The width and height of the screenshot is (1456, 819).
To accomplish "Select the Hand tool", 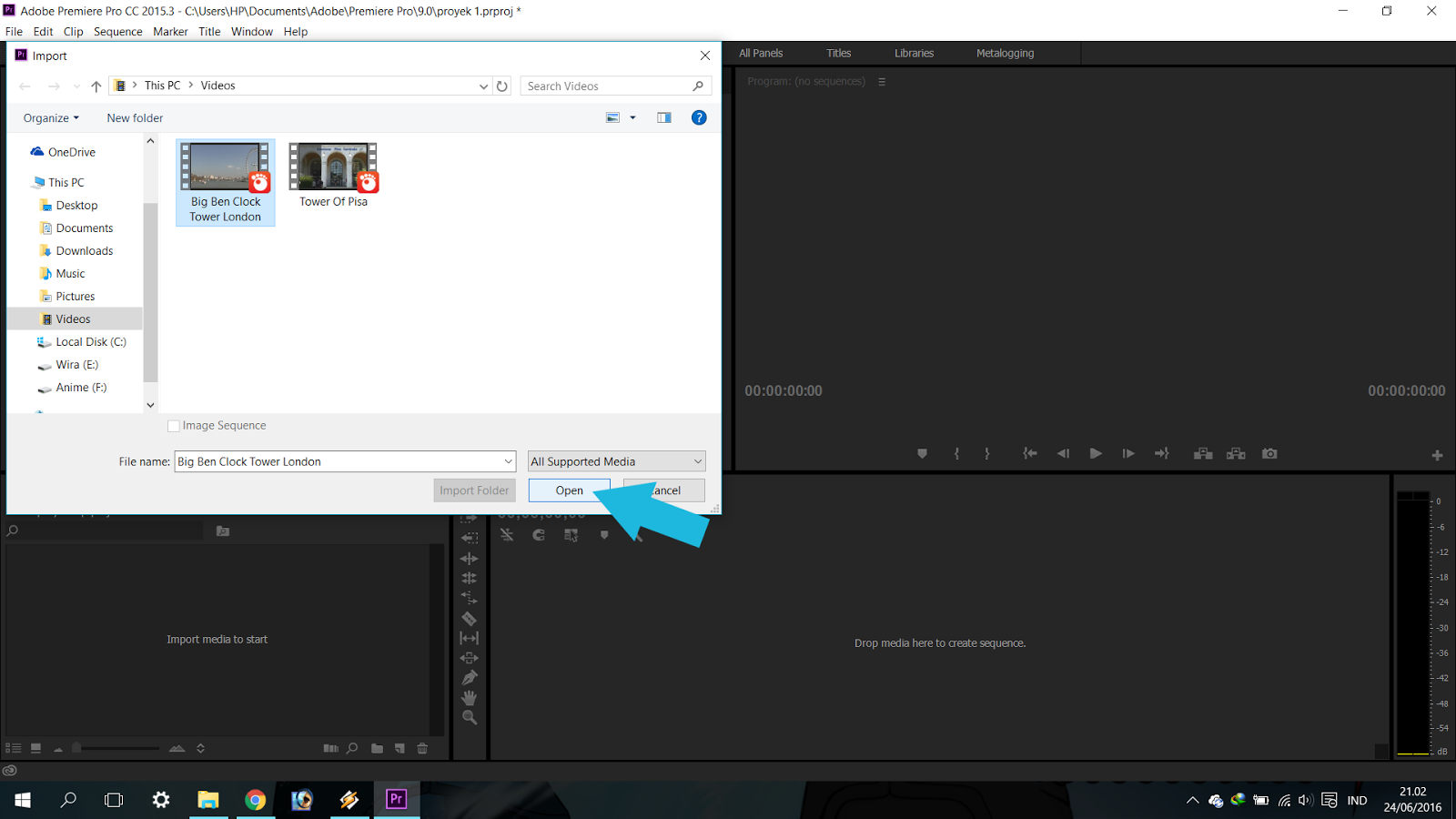I will [x=470, y=698].
